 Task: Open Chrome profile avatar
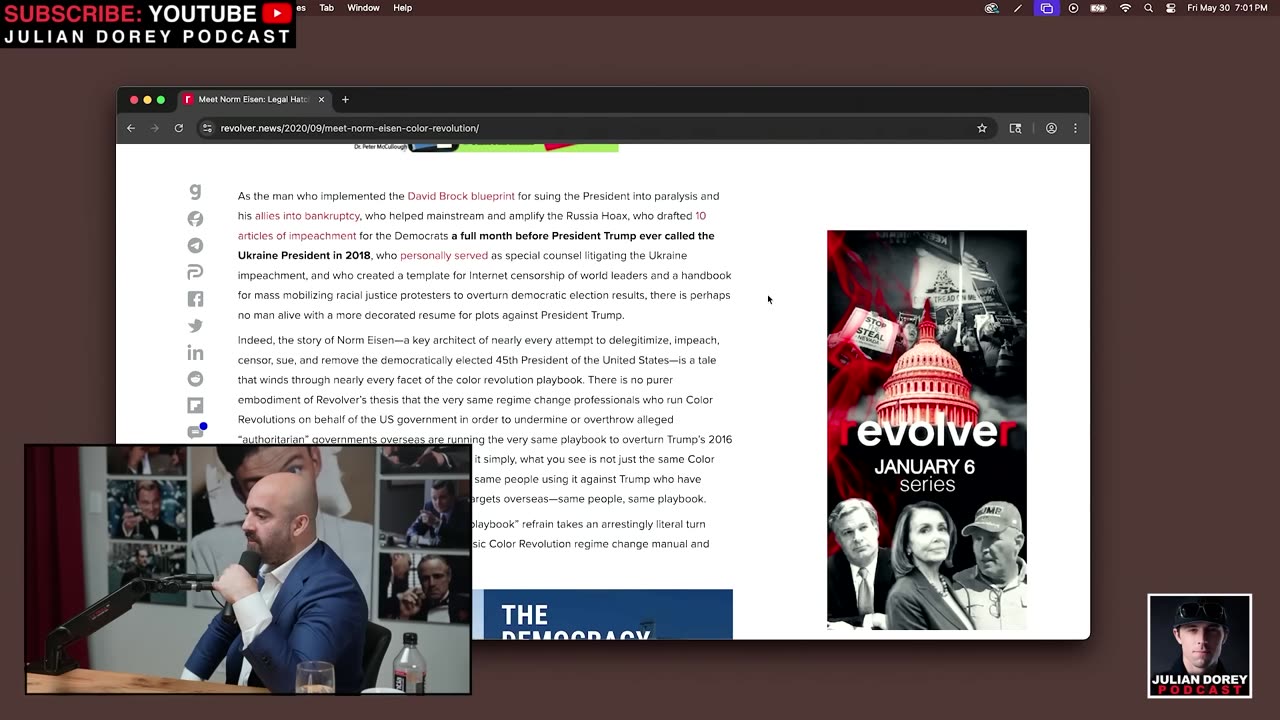[x=1051, y=128]
